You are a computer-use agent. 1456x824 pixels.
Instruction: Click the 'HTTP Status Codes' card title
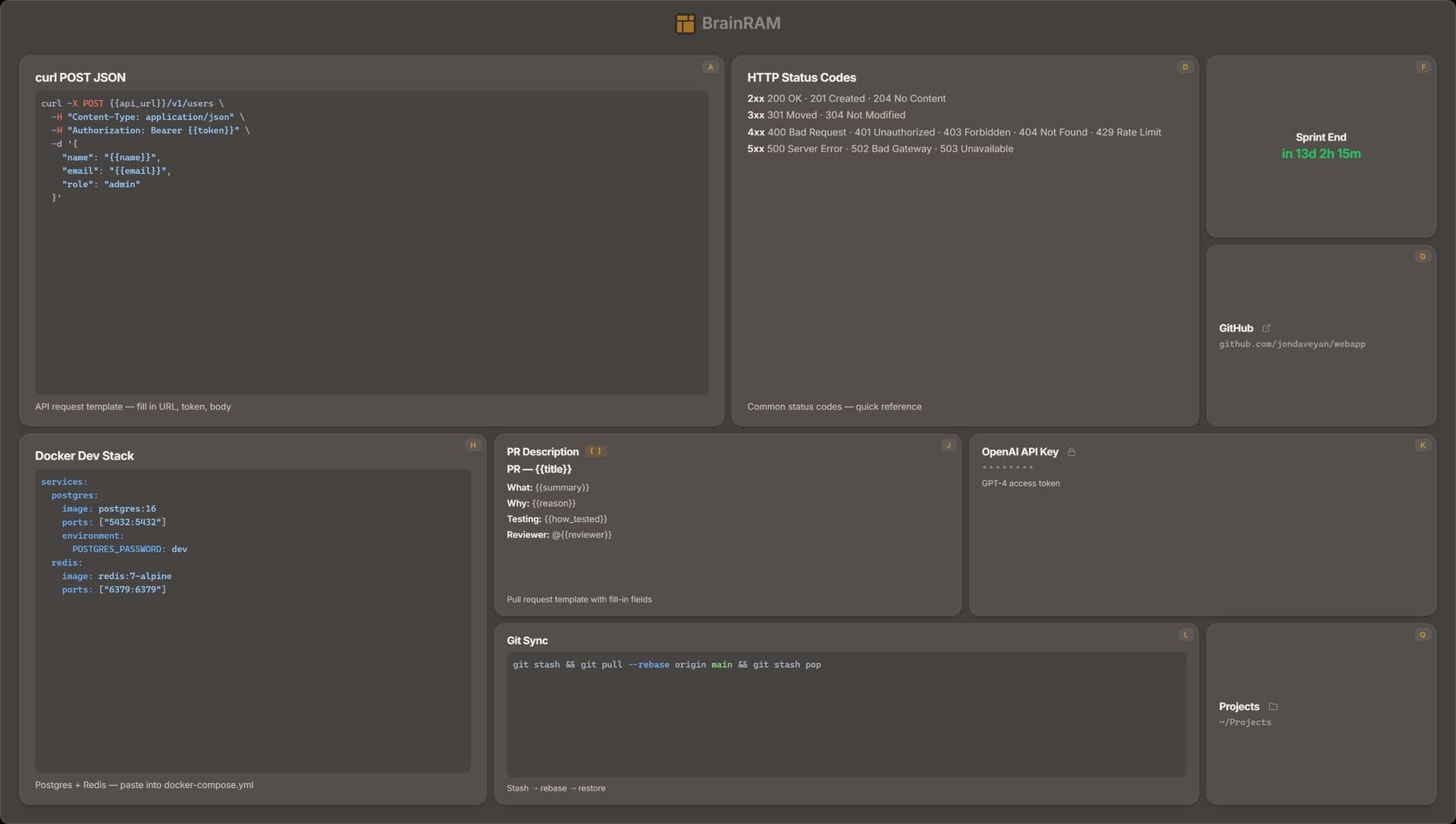click(802, 77)
